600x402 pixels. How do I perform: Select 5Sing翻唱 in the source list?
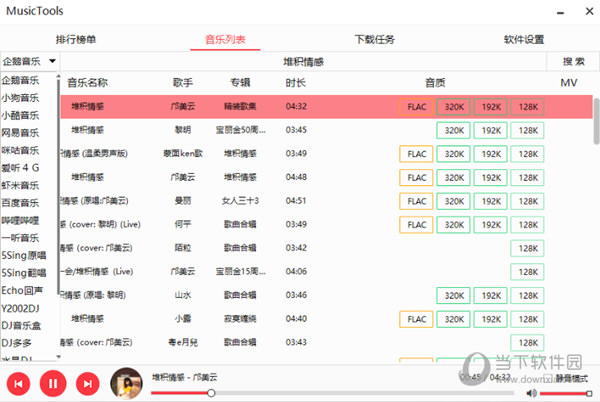coord(24,273)
